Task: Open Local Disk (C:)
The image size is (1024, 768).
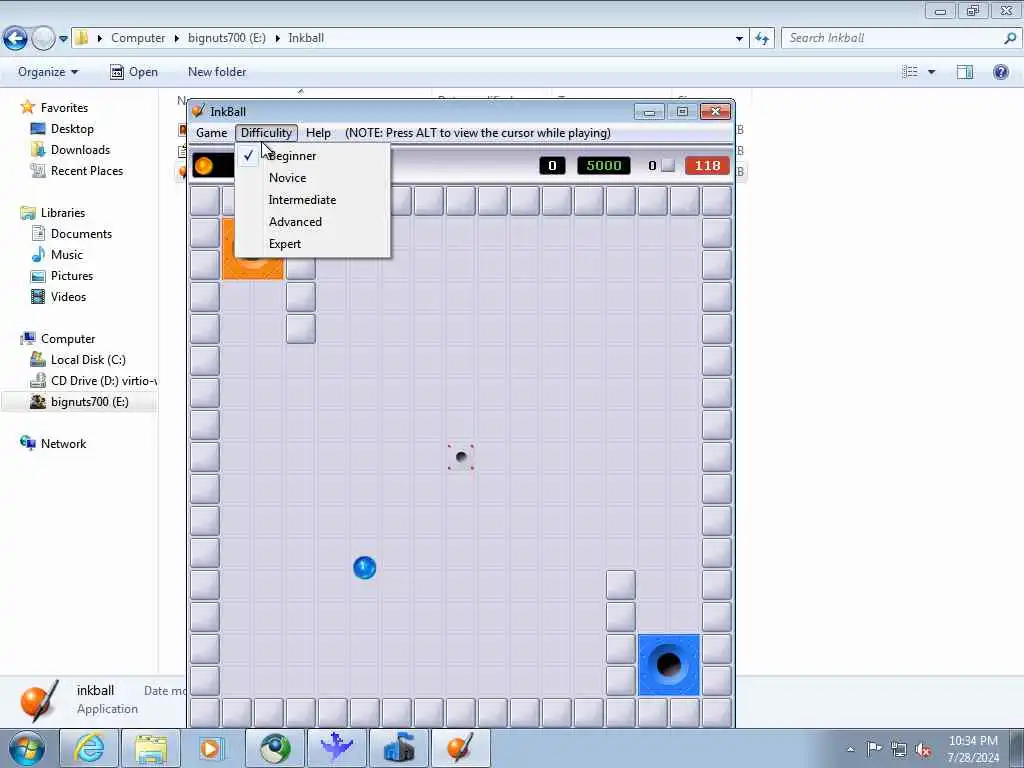Action: pos(88,360)
